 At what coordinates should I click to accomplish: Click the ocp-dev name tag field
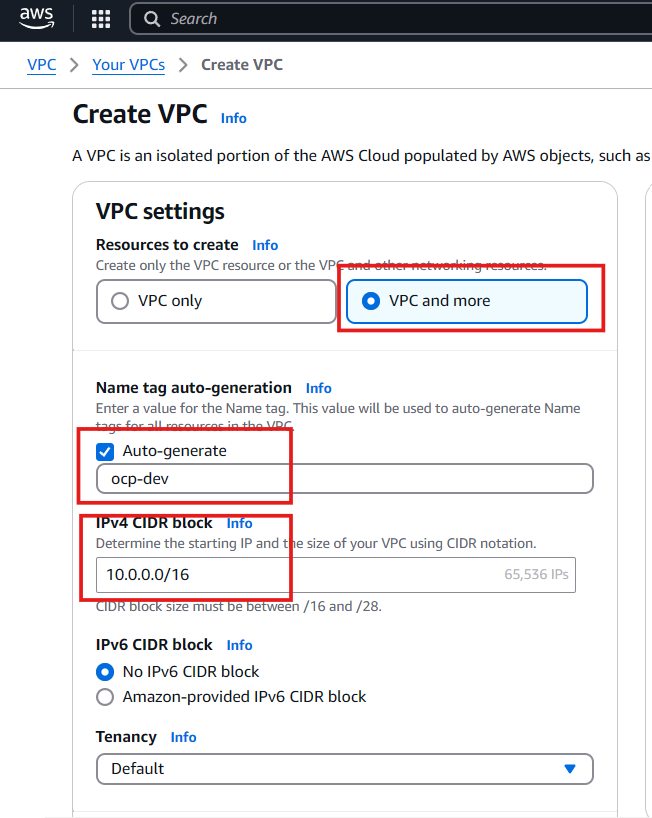point(344,479)
